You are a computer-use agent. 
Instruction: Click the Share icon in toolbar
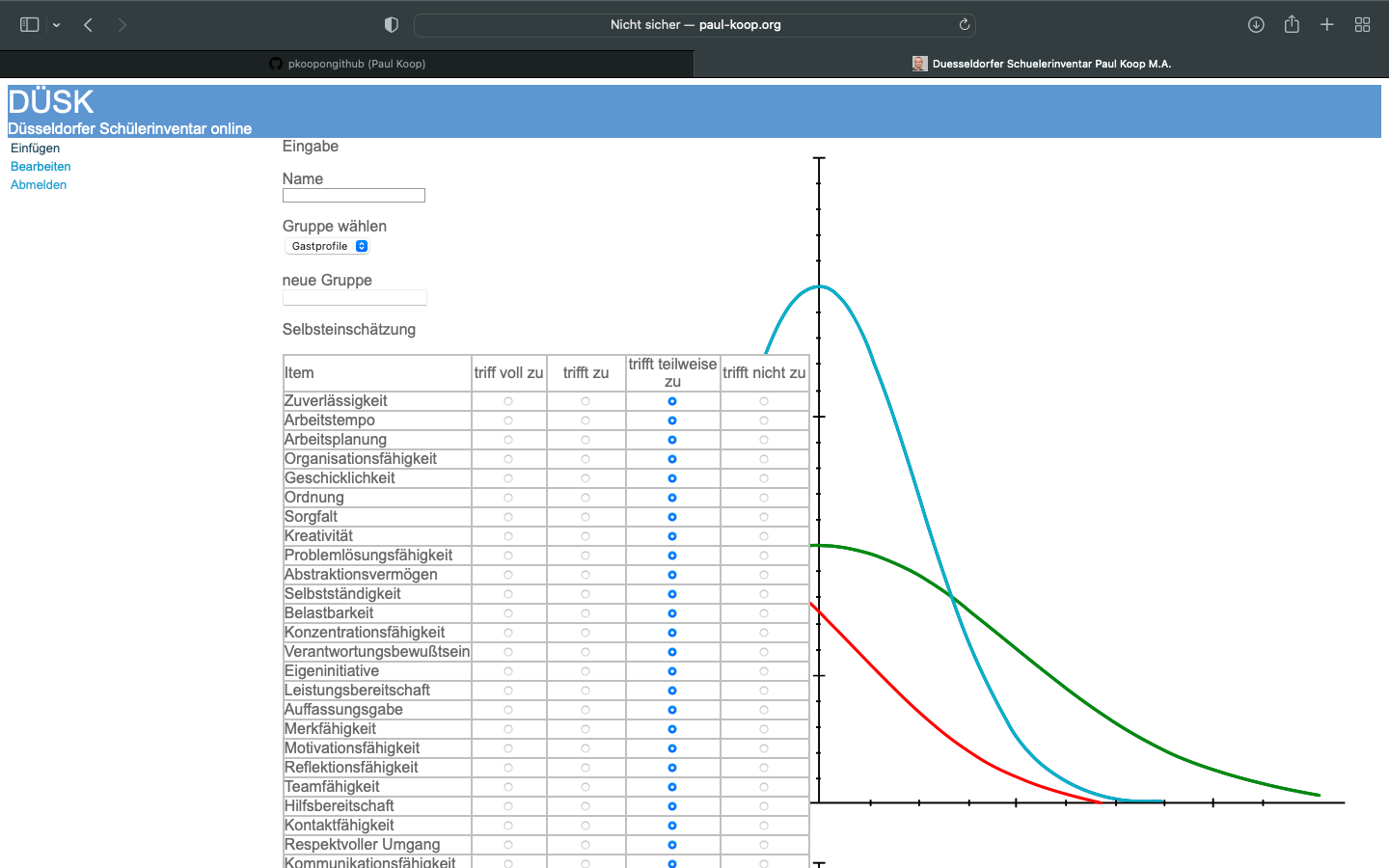[1292, 25]
